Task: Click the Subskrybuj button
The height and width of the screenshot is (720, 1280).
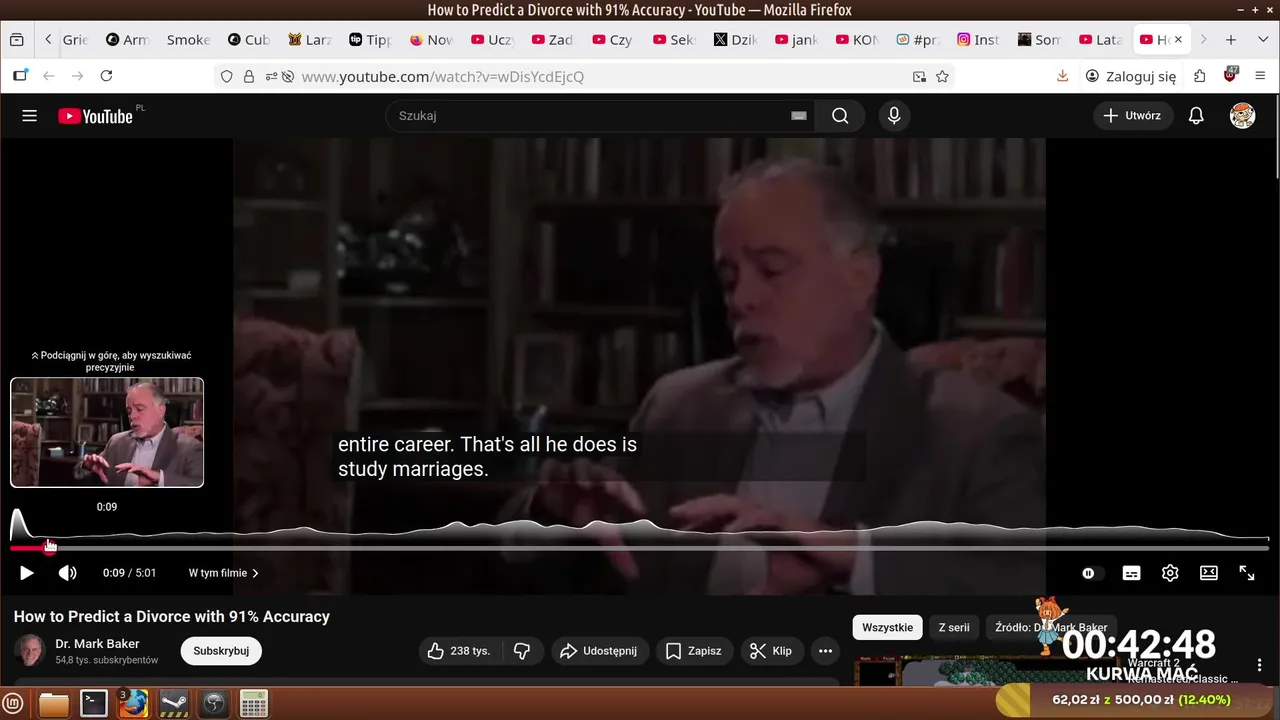Action: tap(221, 651)
